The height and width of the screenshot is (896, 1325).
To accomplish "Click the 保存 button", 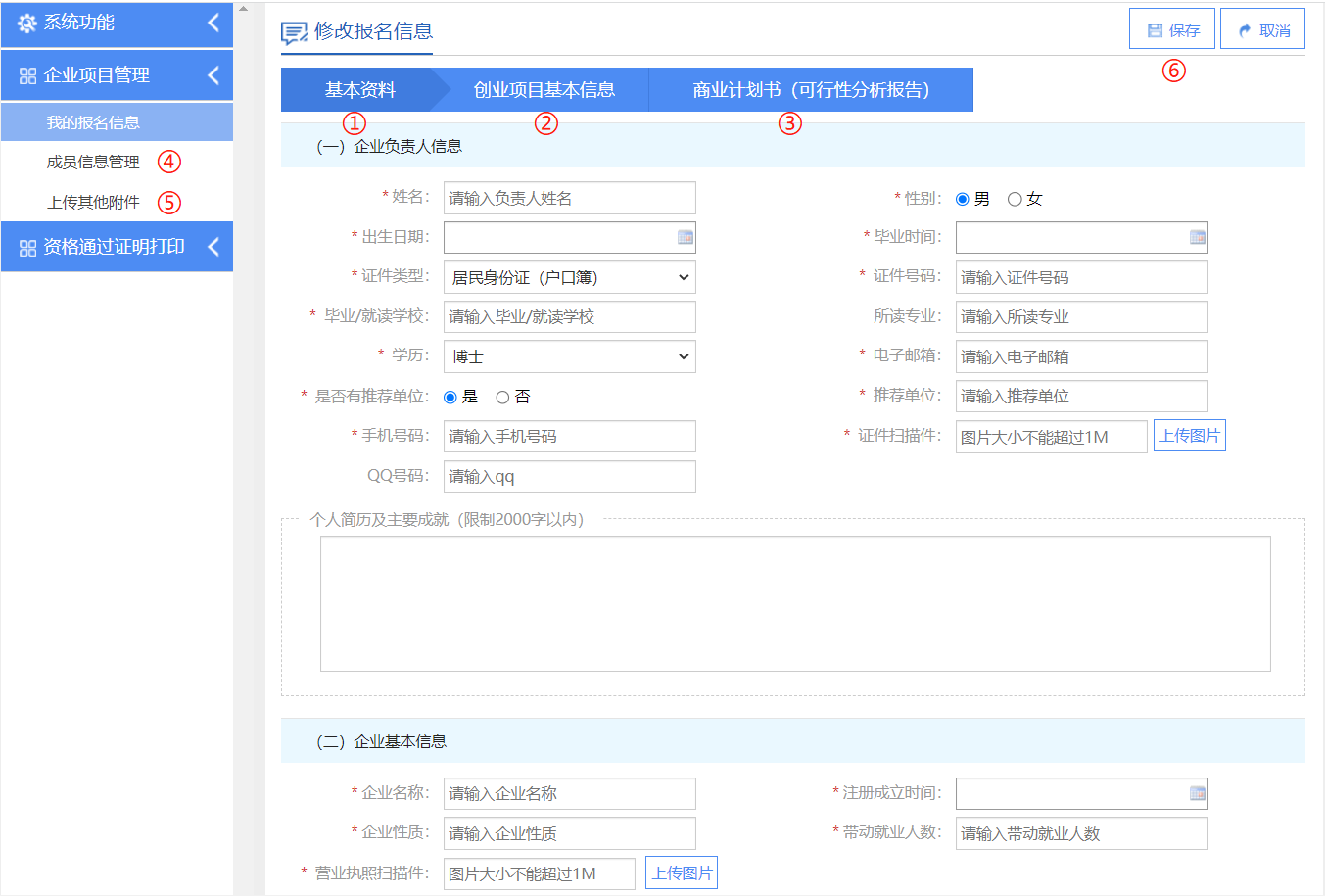I will coord(1172,29).
